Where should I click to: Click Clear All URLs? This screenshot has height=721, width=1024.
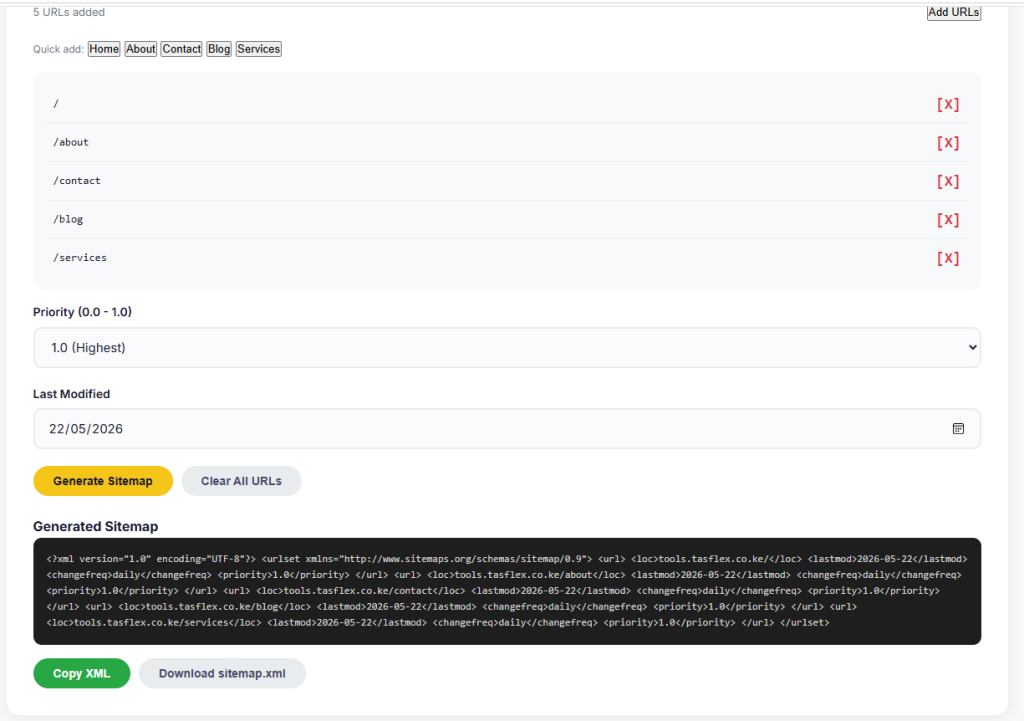pos(241,481)
